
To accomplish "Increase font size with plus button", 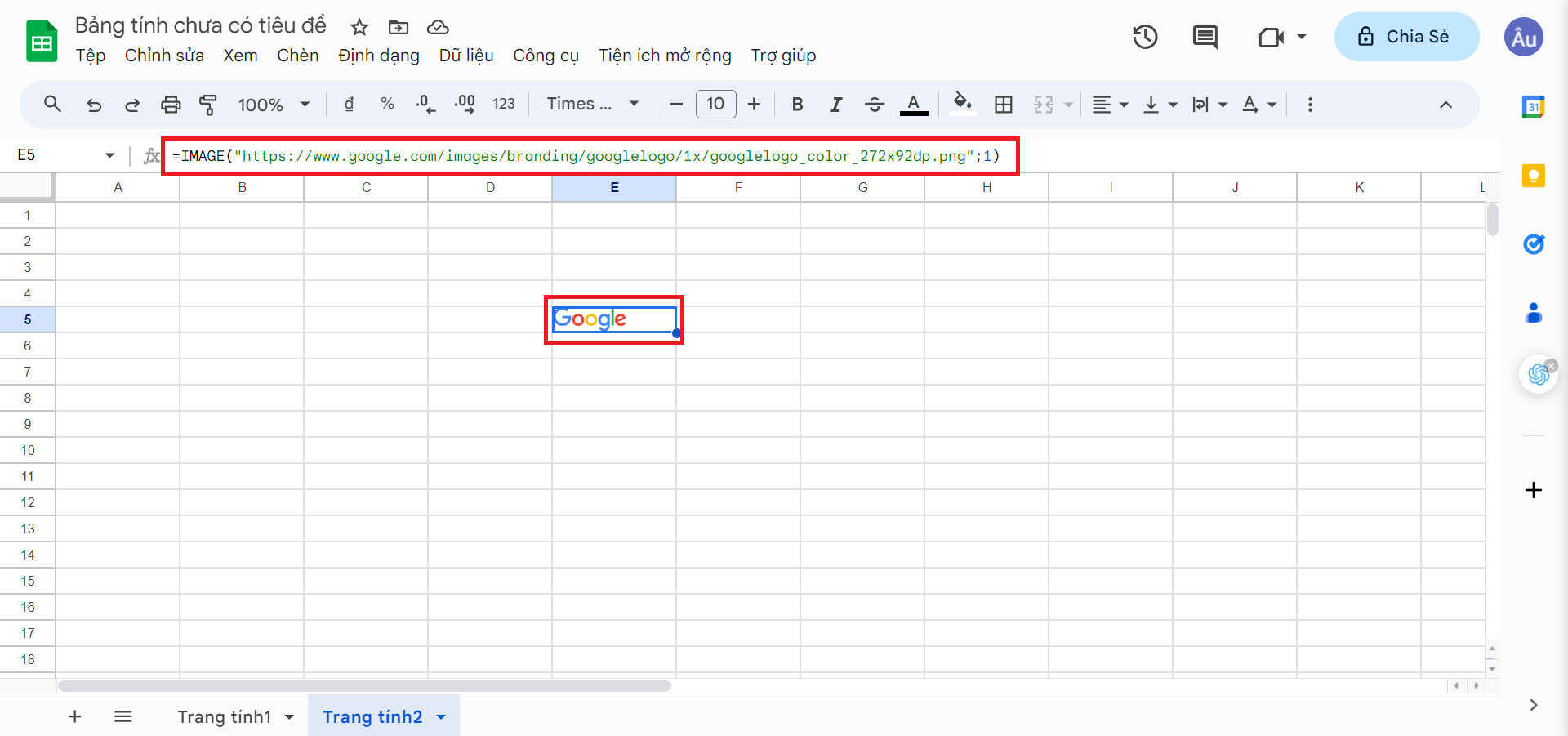I will (x=754, y=104).
